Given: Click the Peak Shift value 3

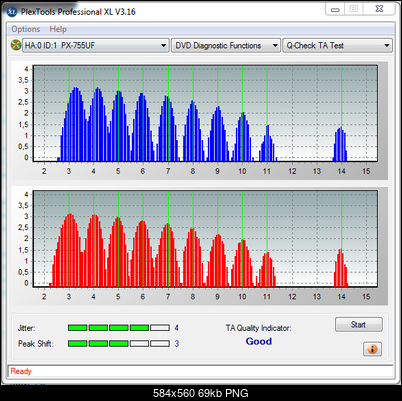Looking at the screenshot, I should click(177, 343).
